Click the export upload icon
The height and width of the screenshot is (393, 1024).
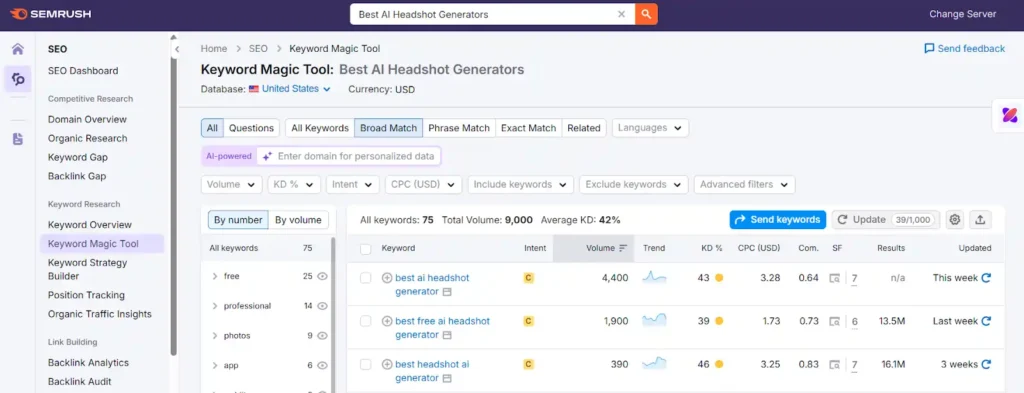pos(980,220)
